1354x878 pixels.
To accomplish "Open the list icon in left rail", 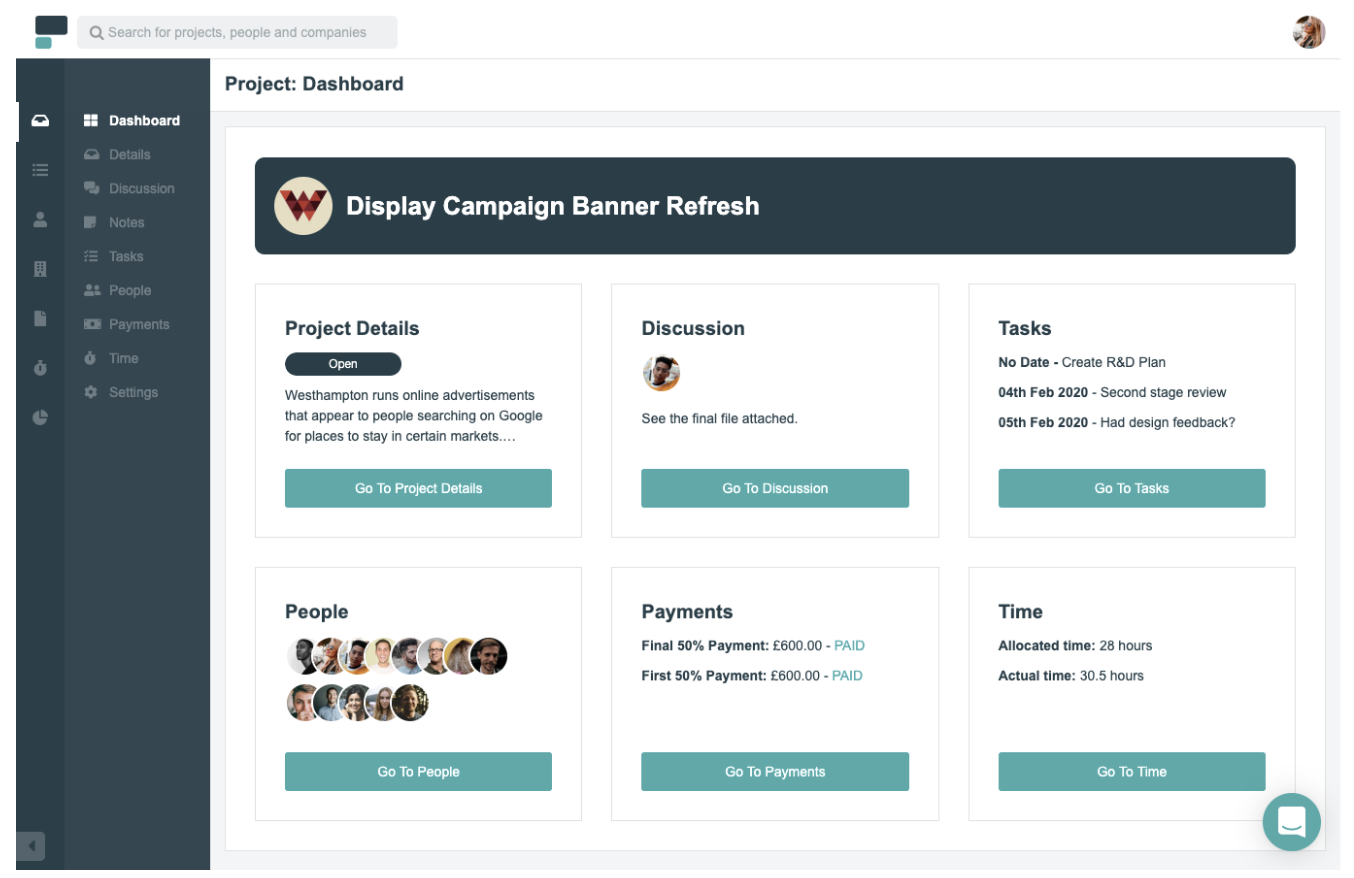I will [x=40, y=170].
